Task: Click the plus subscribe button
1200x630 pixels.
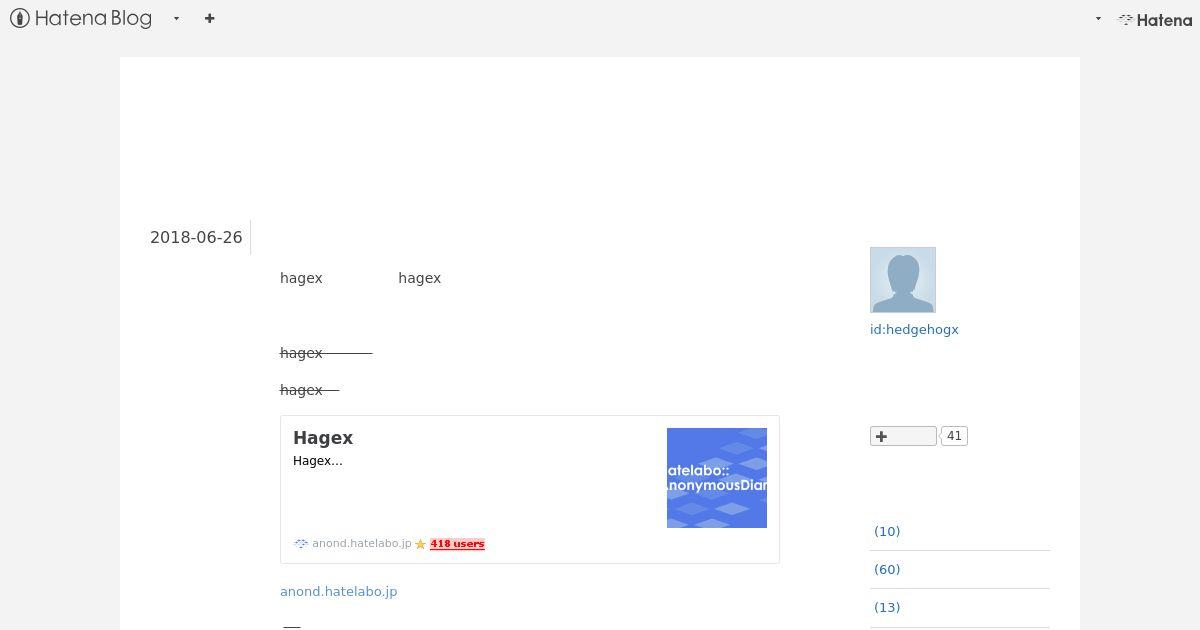Action: (903, 436)
